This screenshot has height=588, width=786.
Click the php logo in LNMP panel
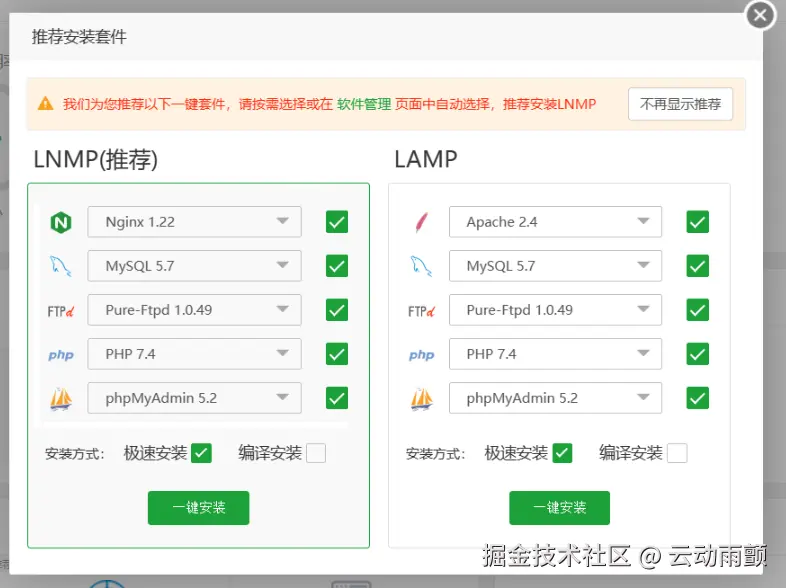coord(61,355)
